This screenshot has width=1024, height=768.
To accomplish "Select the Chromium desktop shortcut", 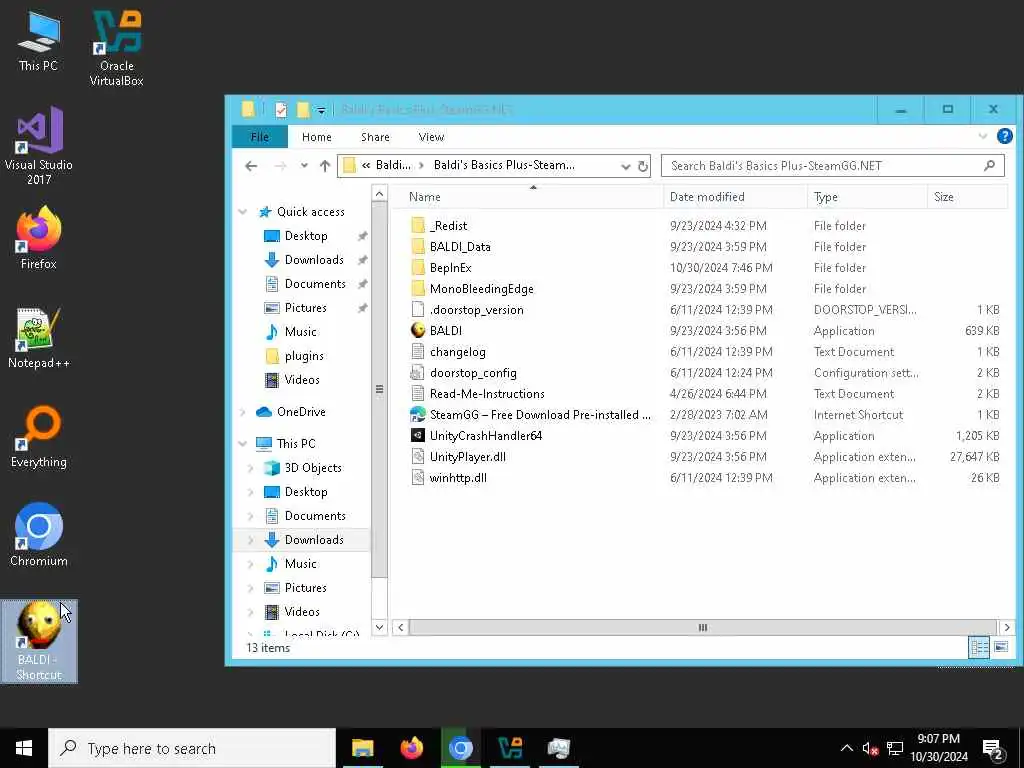I will (39, 535).
